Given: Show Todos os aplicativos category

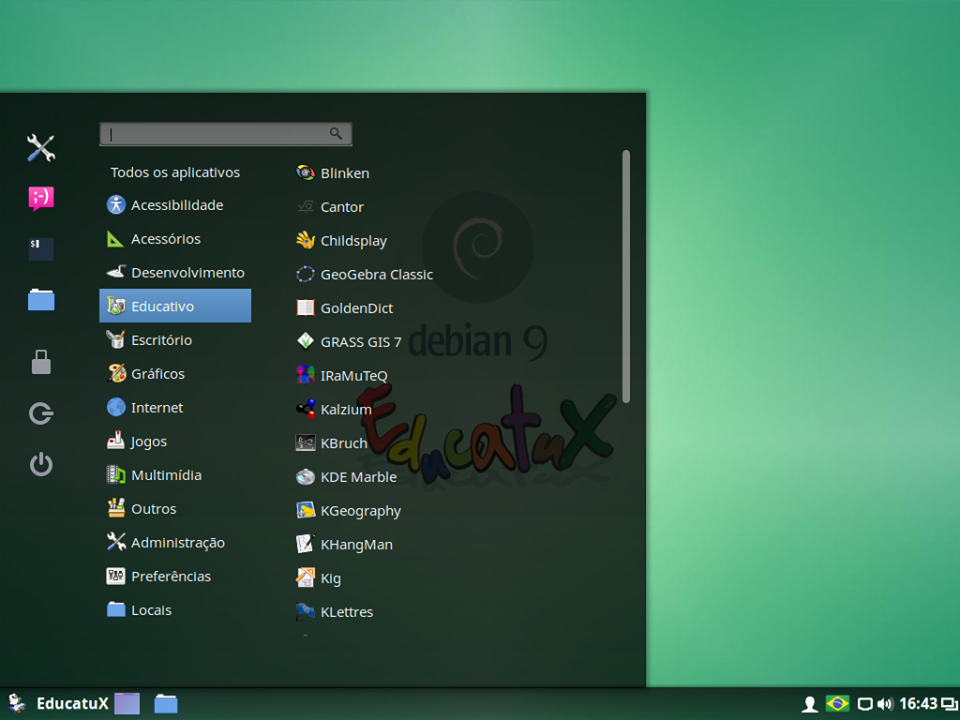Looking at the screenshot, I should (x=175, y=173).
